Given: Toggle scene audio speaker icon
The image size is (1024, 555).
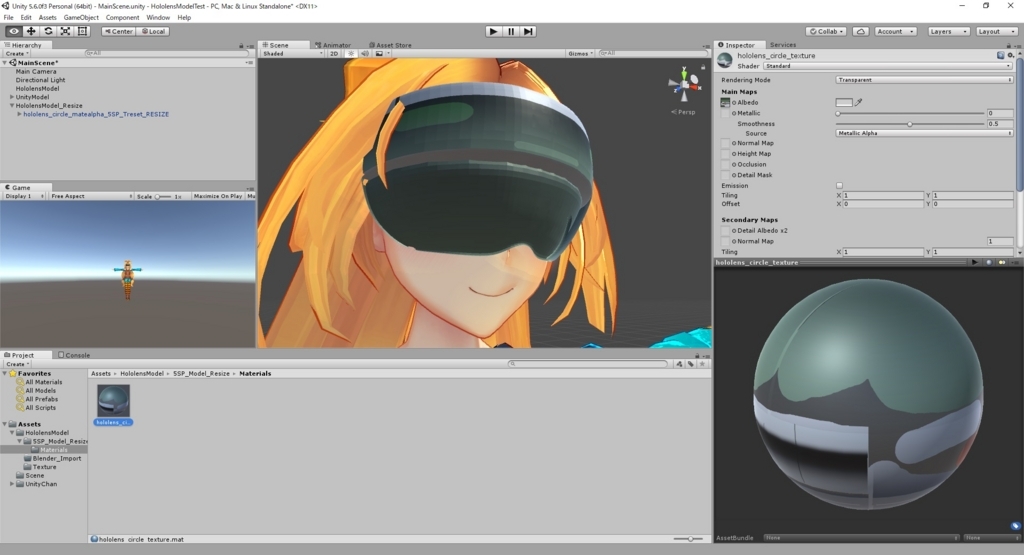Looking at the screenshot, I should (365, 54).
